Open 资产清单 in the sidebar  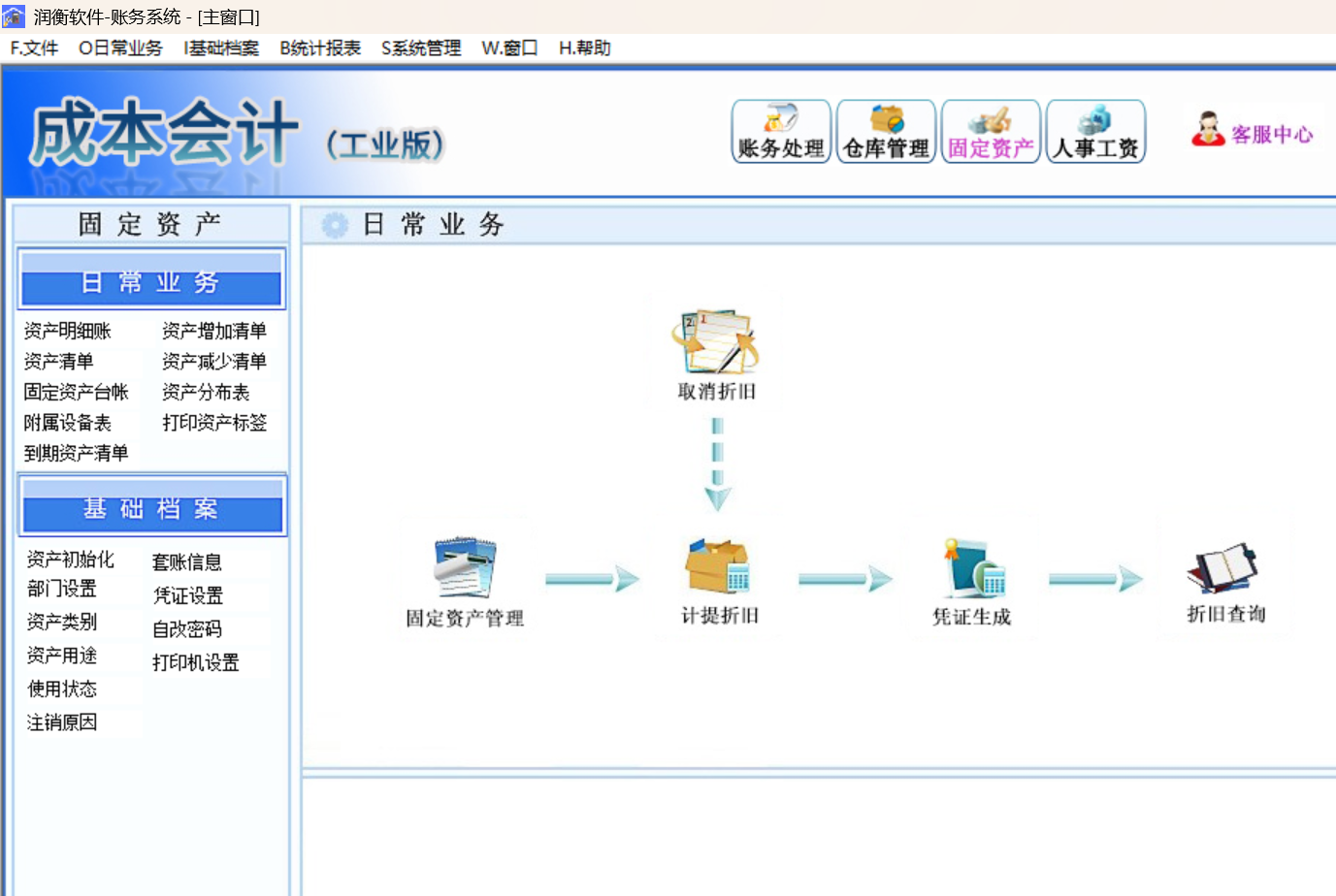point(58,362)
